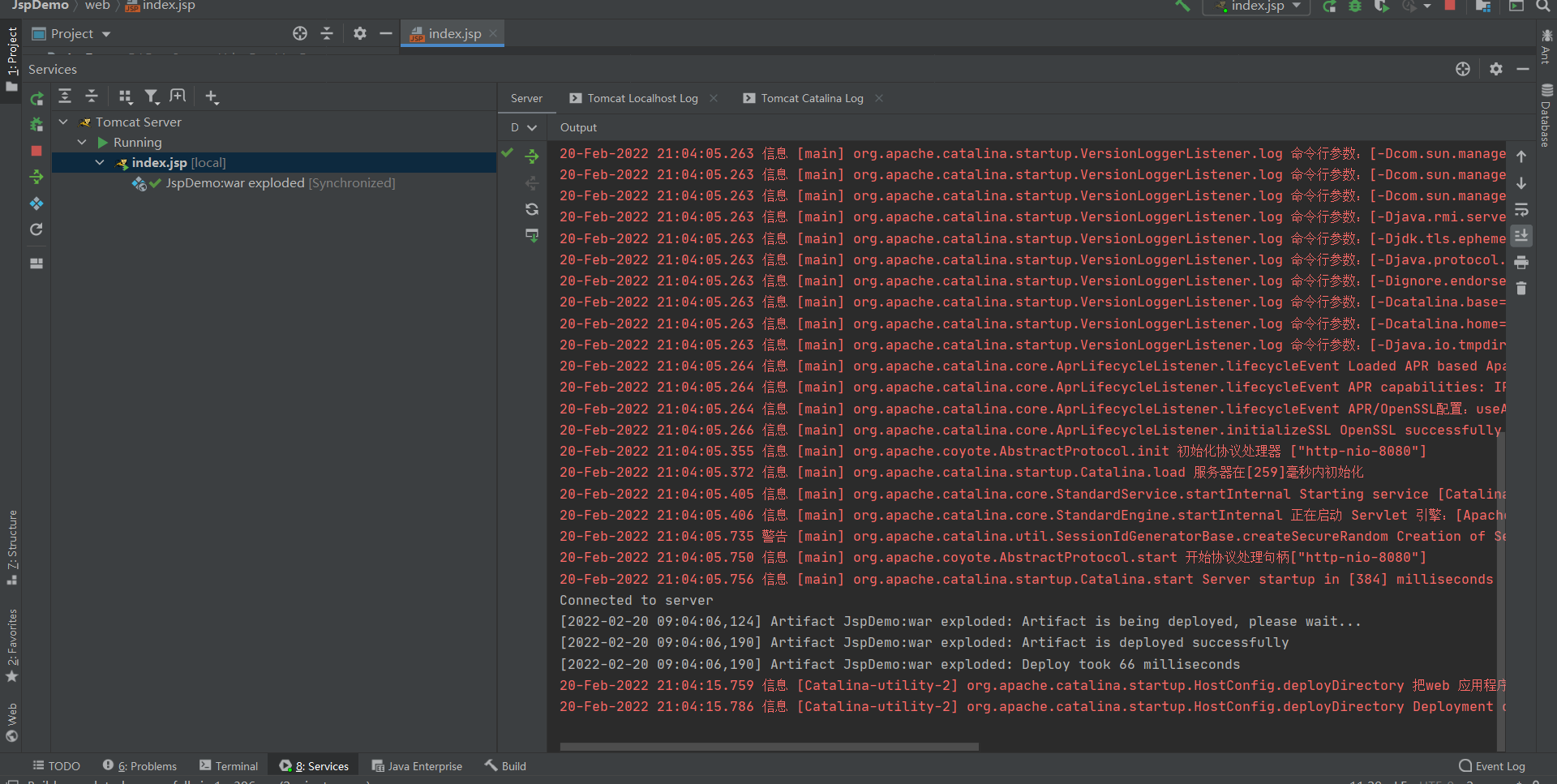
Task: Click the Rerun in Debug mode icon in Services sidebar
Action: pos(36,125)
